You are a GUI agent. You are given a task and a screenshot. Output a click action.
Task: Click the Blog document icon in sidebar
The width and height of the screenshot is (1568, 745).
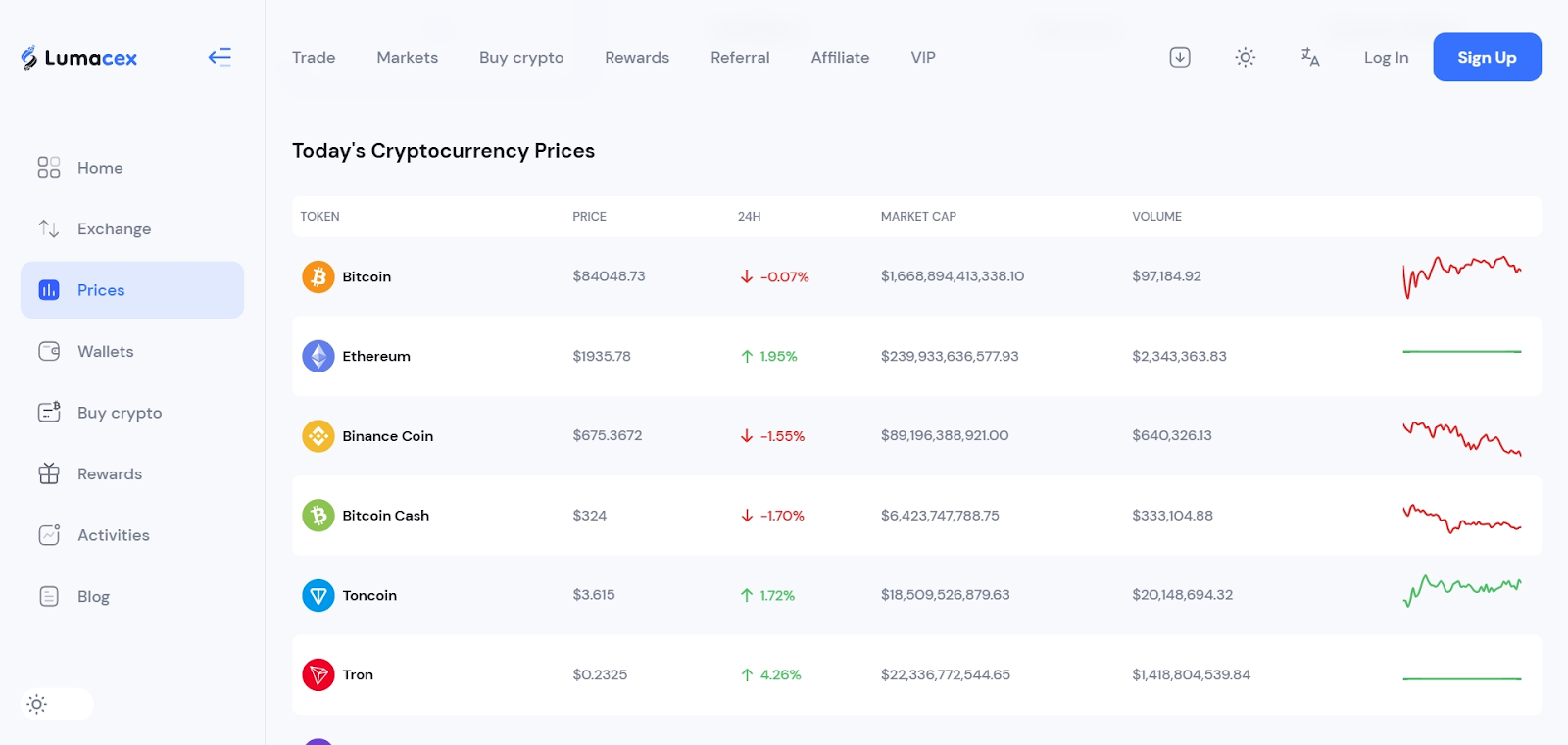(49, 596)
